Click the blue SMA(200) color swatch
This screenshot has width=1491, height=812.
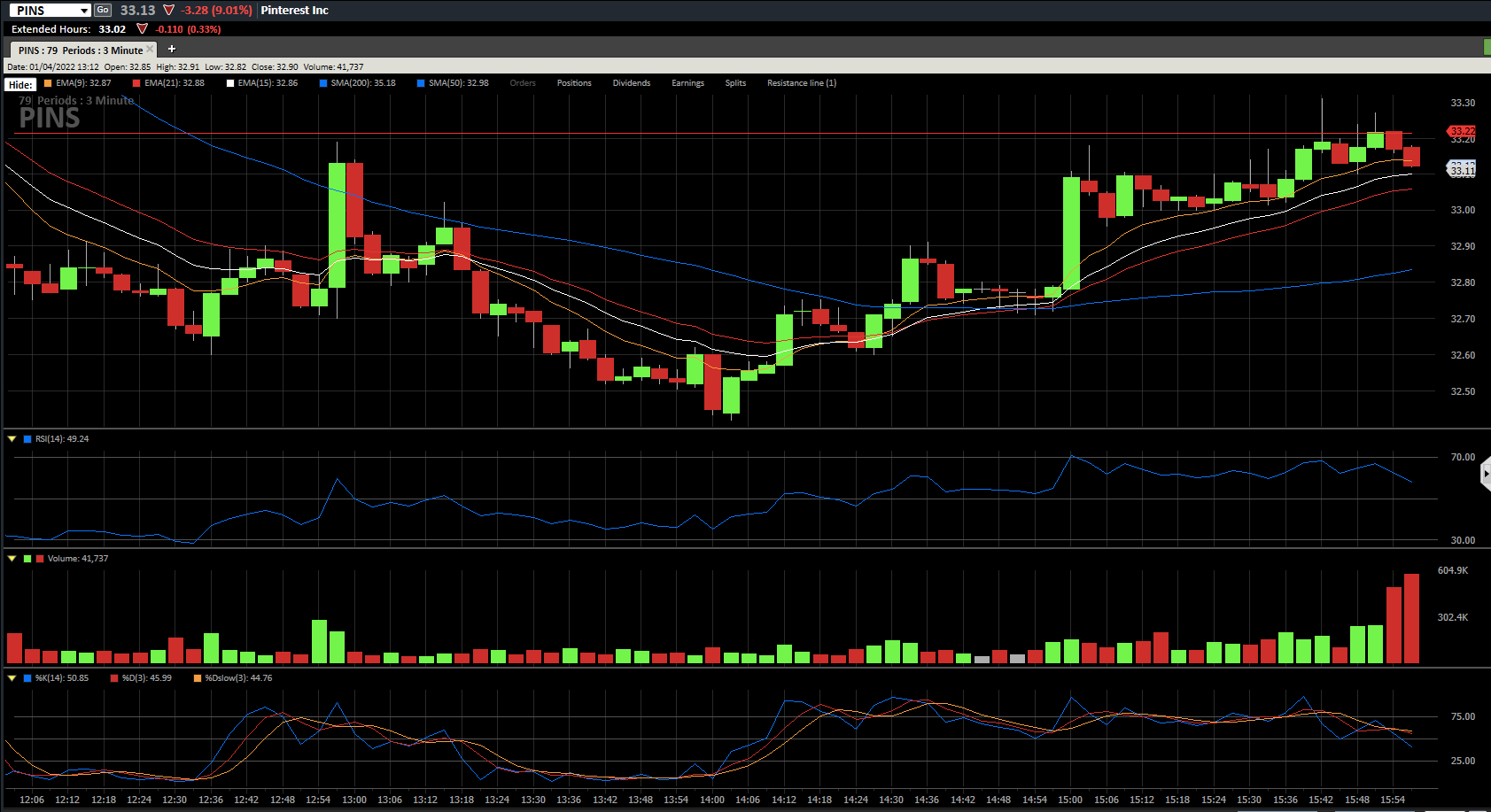coord(323,83)
